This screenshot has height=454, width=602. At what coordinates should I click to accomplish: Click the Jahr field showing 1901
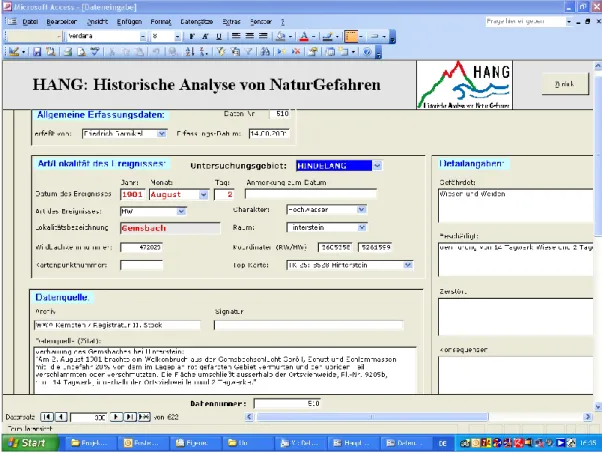pyautogui.click(x=133, y=195)
